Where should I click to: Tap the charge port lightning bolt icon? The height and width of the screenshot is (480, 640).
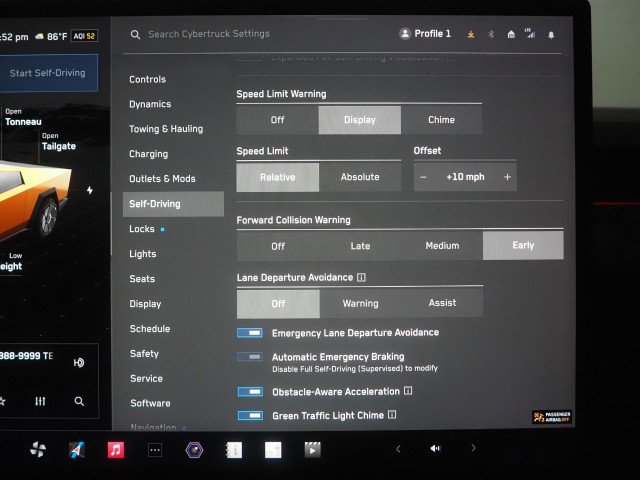90,190
